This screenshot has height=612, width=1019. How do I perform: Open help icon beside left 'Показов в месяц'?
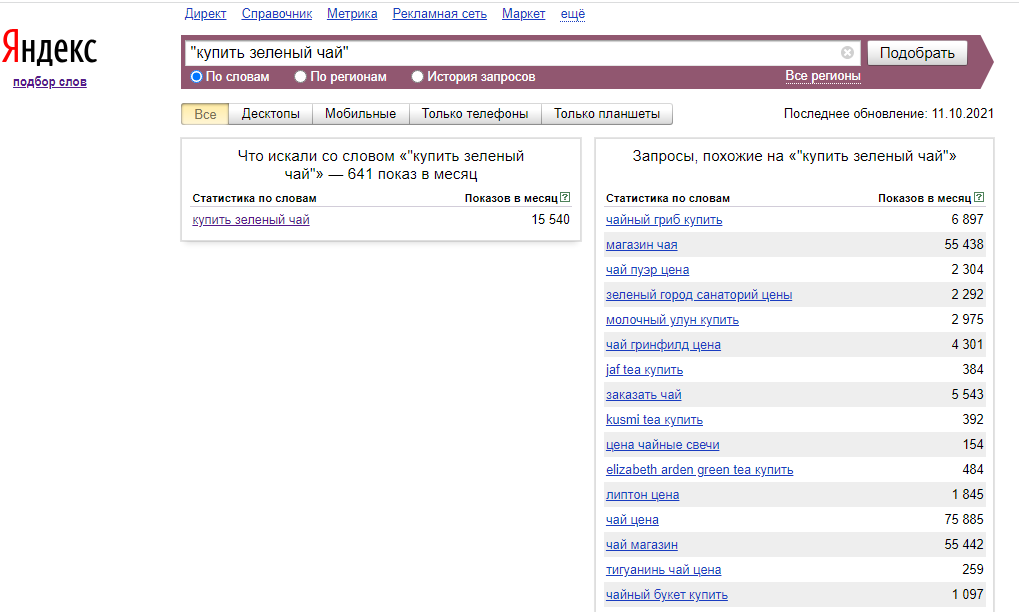point(565,197)
